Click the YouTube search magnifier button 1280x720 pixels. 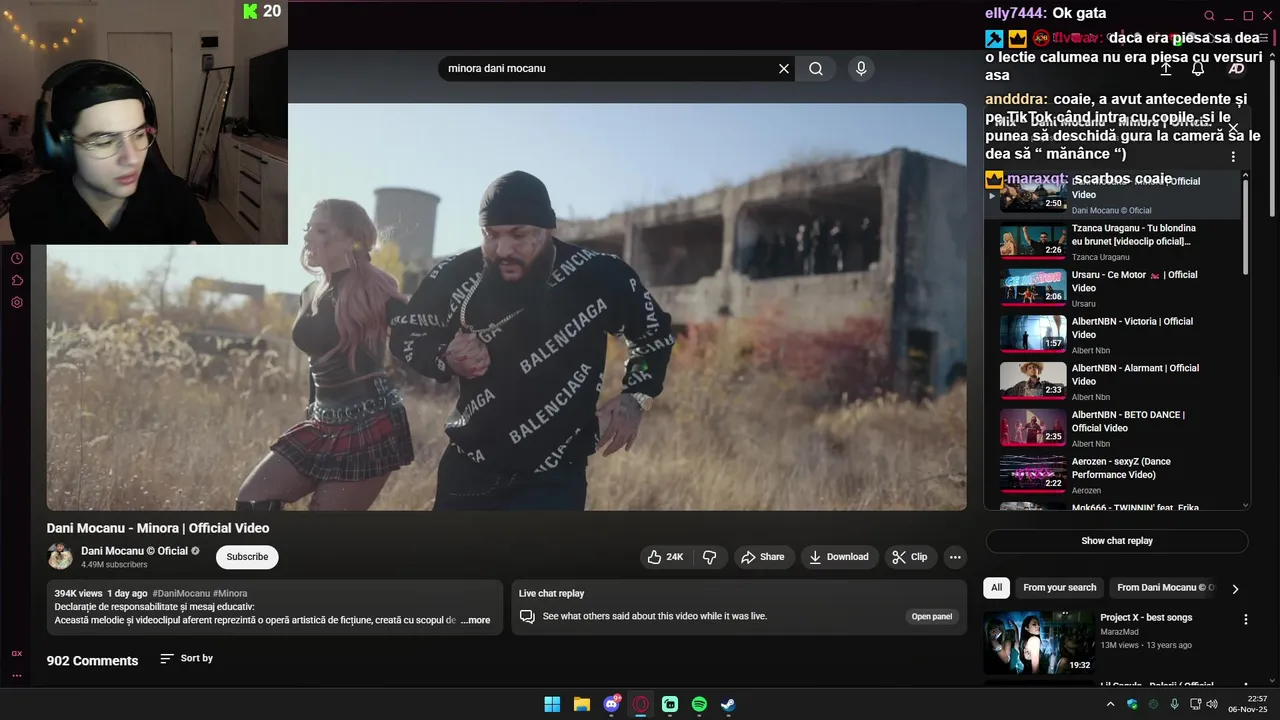[x=816, y=69]
